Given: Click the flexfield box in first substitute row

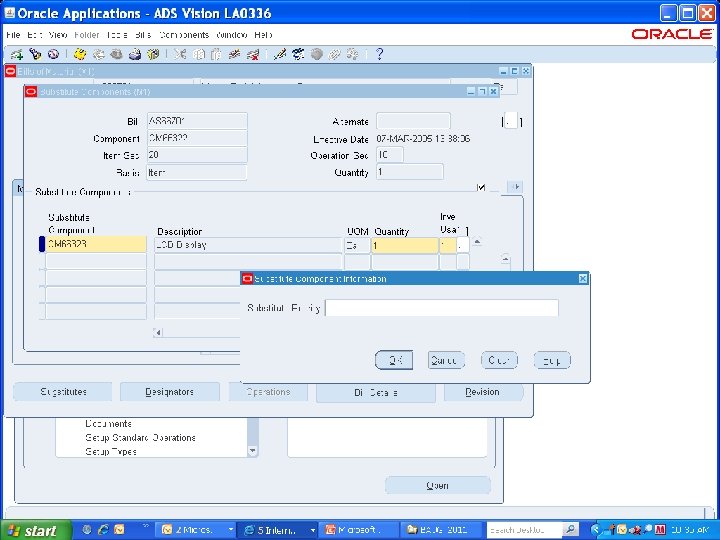Looking at the screenshot, I should pos(463,245).
